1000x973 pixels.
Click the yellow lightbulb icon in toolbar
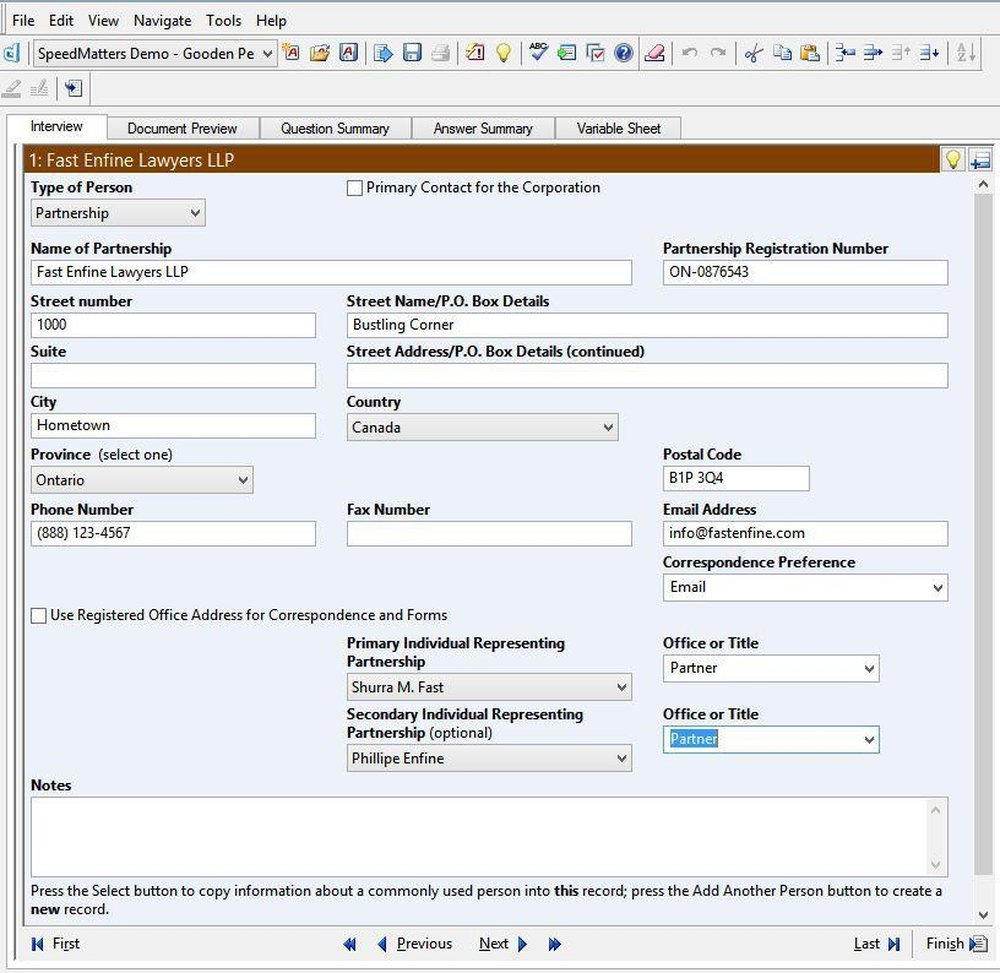coord(504,53)
